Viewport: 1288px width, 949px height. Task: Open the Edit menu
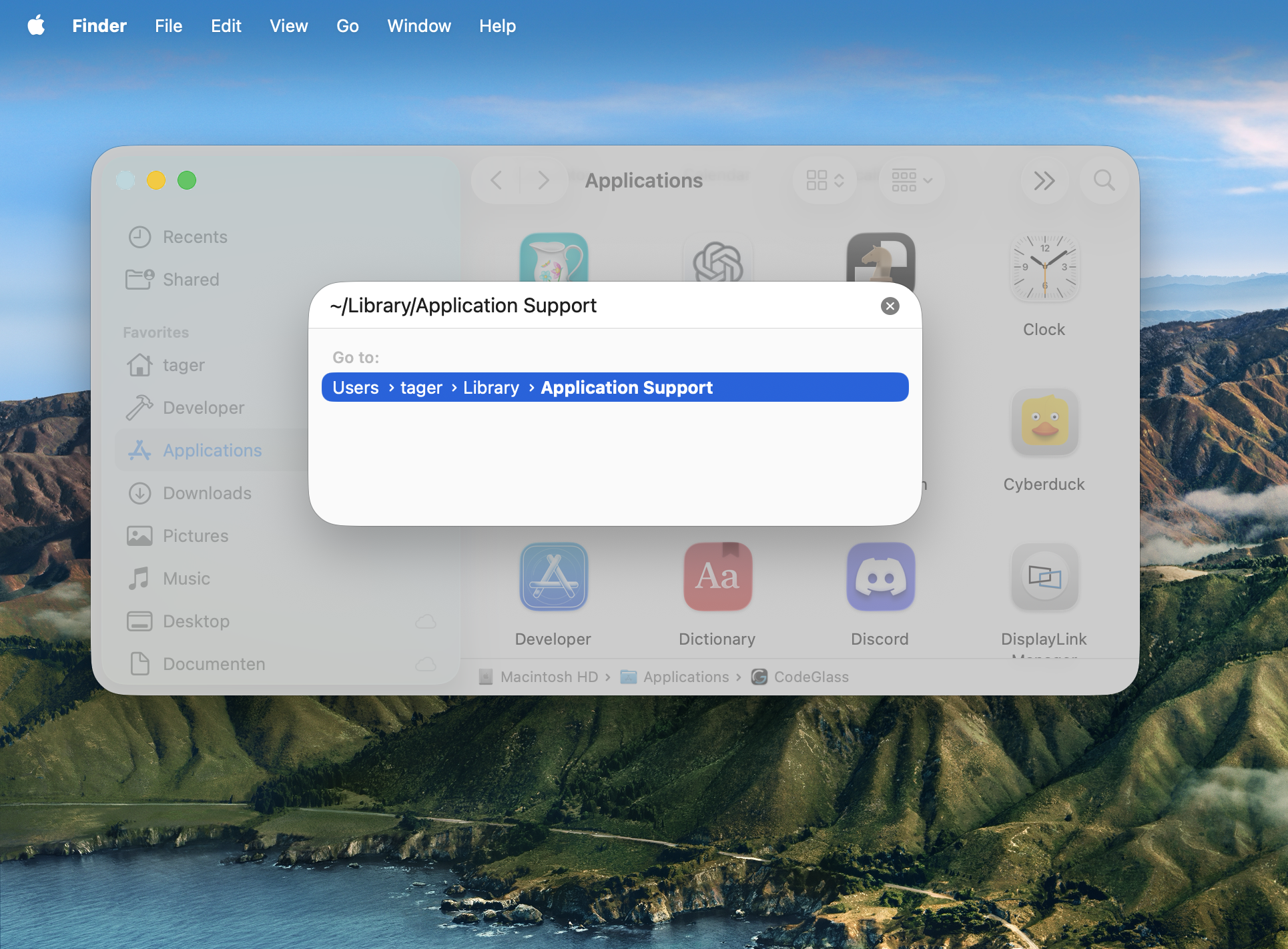226,25
